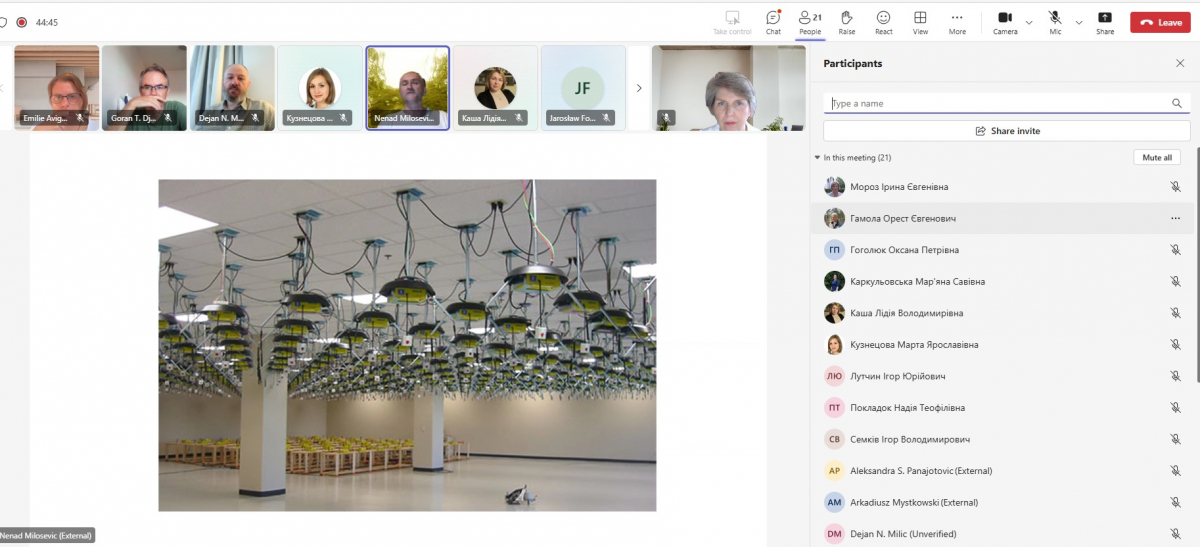This screenshot has width=1200, height=547.
Task: Collapse the In this meeting list
Action: (x=817, y=158)
